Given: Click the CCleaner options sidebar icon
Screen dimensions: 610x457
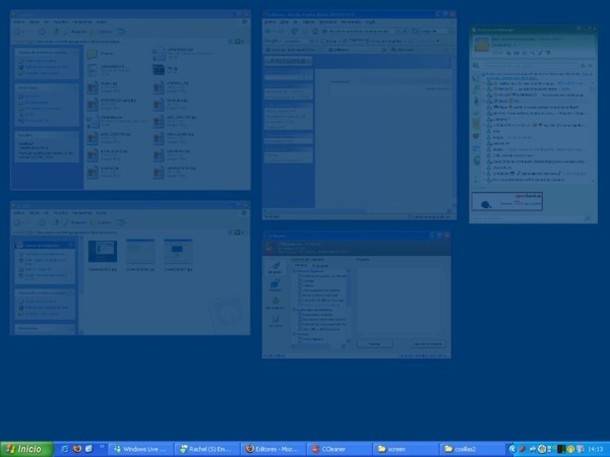Looking at the screenshot, I should (x=275, y=320).
